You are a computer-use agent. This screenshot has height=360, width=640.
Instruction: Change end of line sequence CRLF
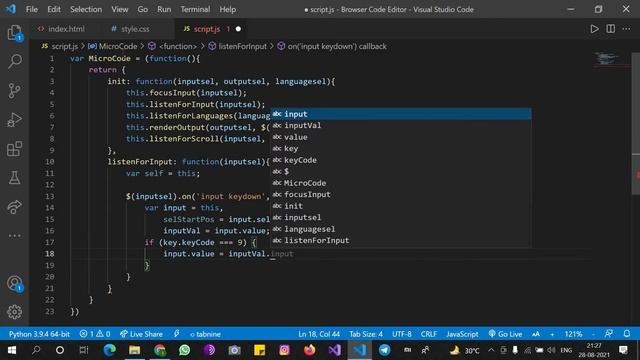point(429,334)
